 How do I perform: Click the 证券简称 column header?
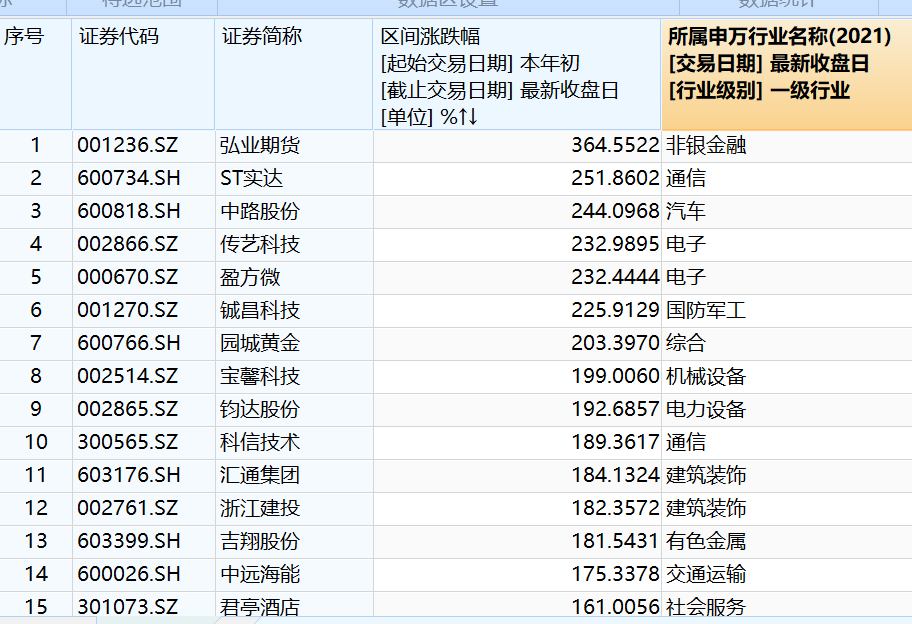[x=294, y=74]
